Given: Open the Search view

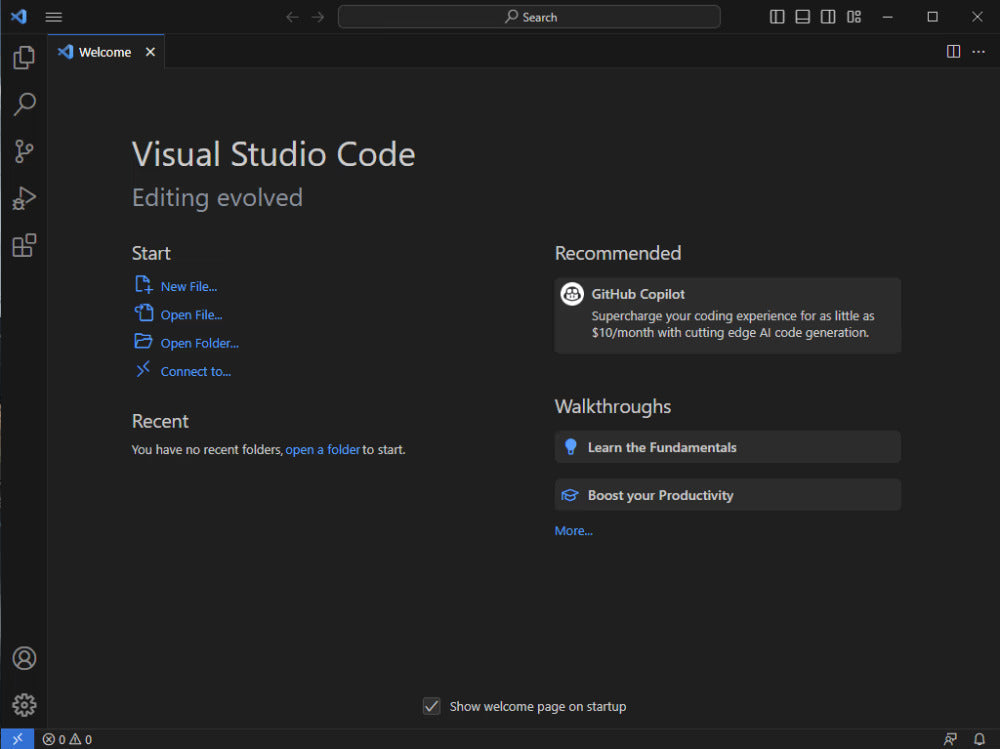Looking at the screenshot, I should (24, 104).
